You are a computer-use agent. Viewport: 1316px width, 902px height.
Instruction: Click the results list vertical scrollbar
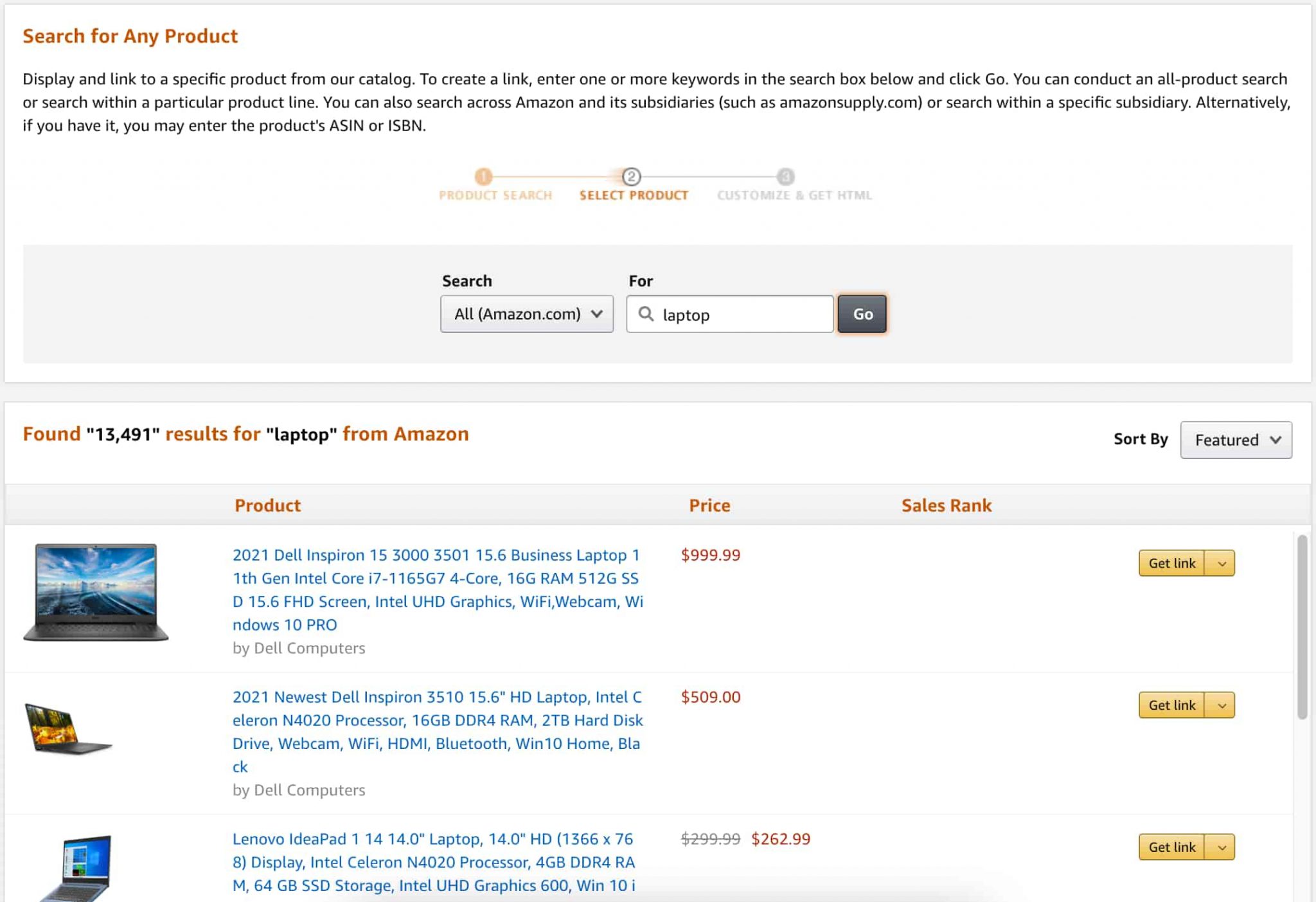pos(1302,627)
